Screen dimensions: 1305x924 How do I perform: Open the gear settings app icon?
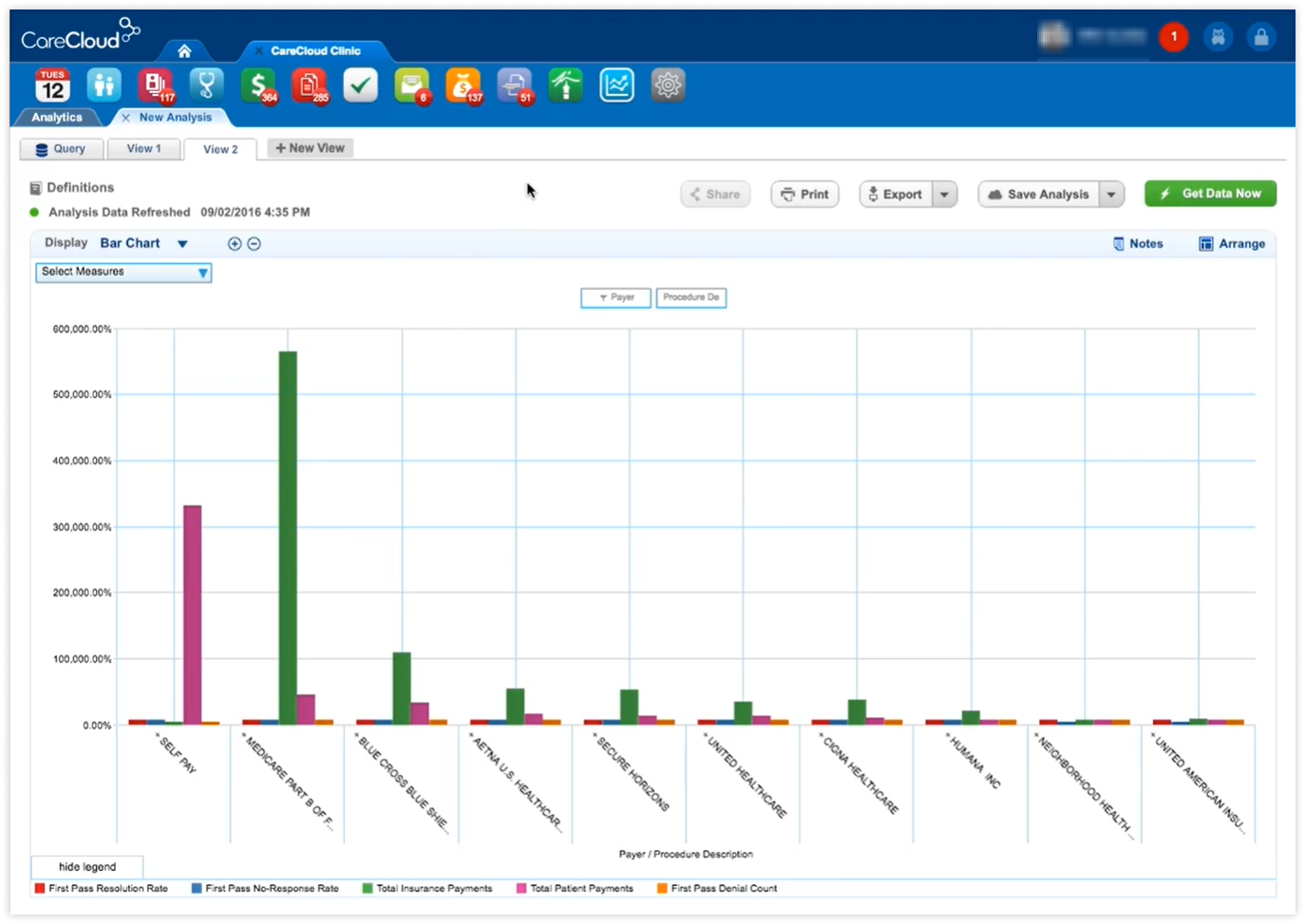[x=668, y=85]
